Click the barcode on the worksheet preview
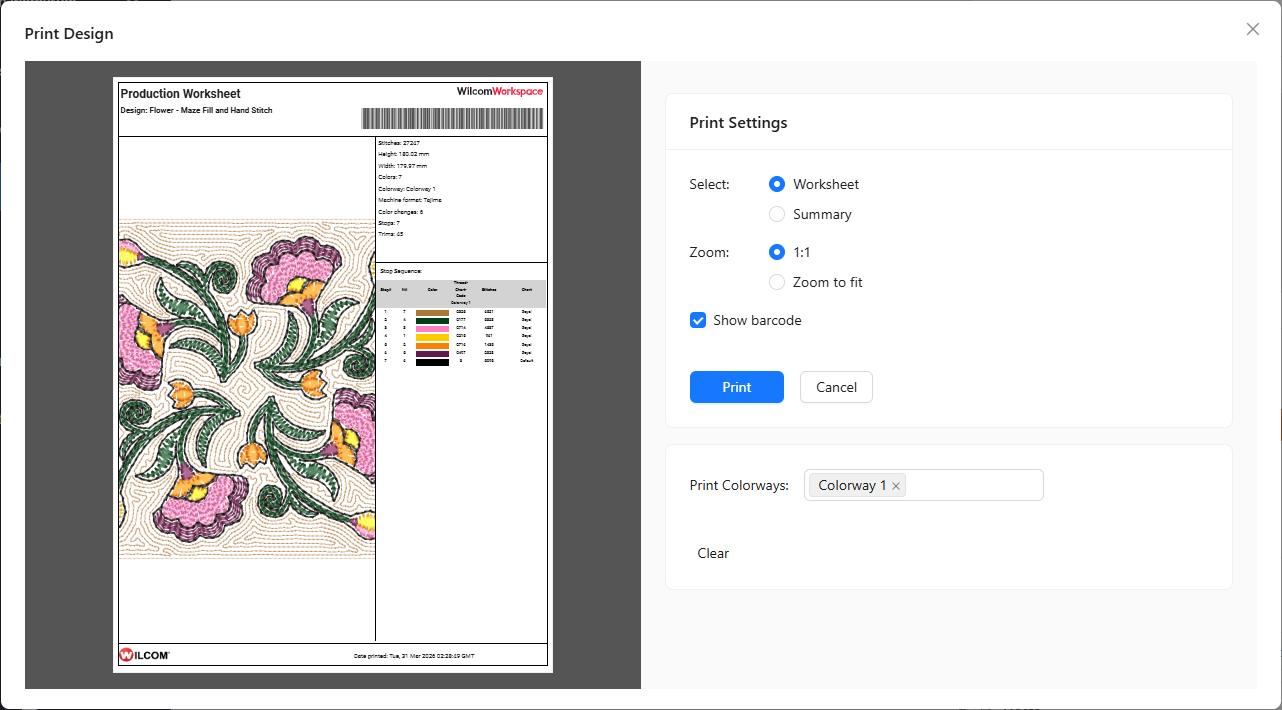Viewport: 1282px width, 710px height. pos(452,118)
